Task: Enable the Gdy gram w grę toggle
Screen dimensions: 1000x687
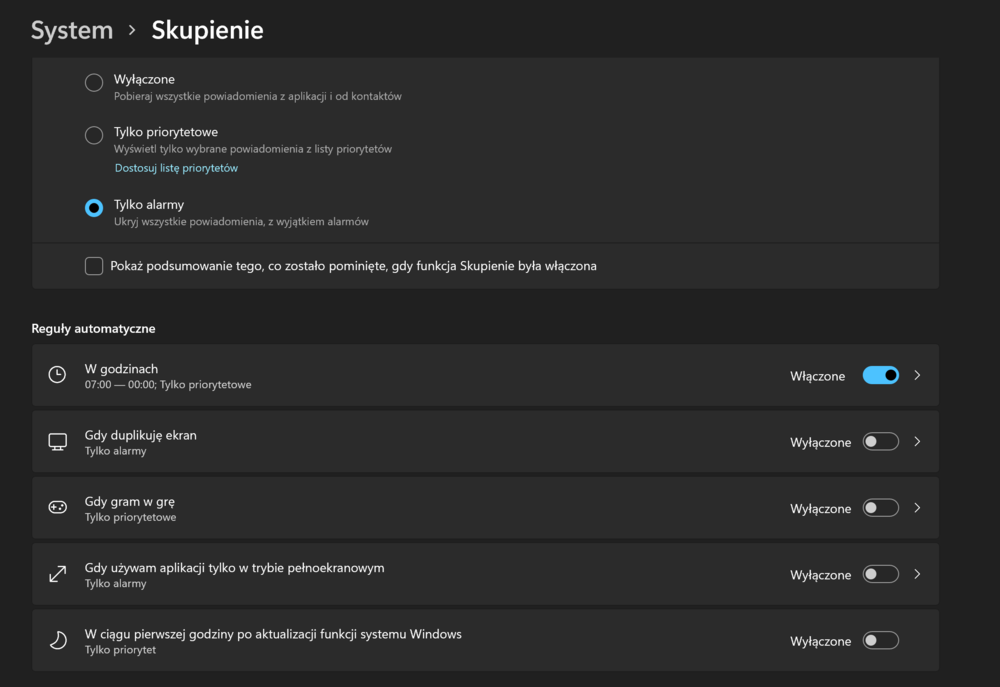Action: 880,508
